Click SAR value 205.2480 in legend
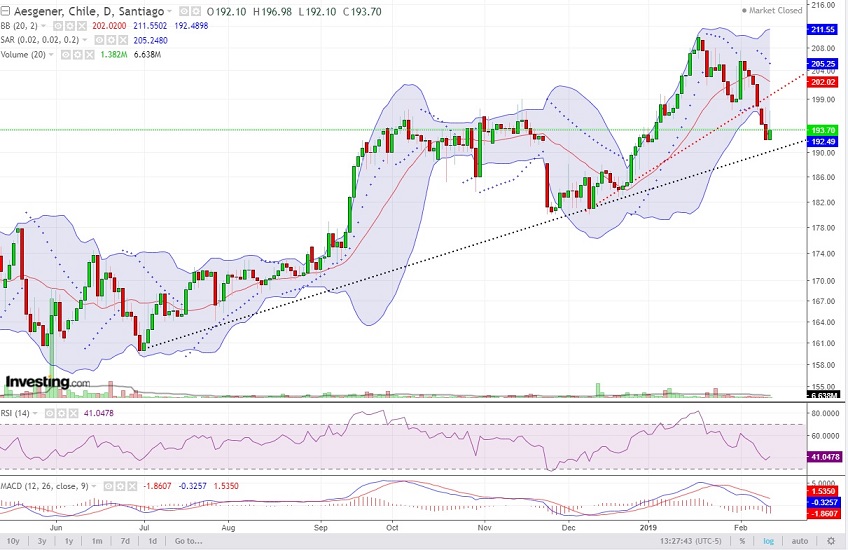The width and height of the screenshot is (848, 550). click(x=150, y=41)
